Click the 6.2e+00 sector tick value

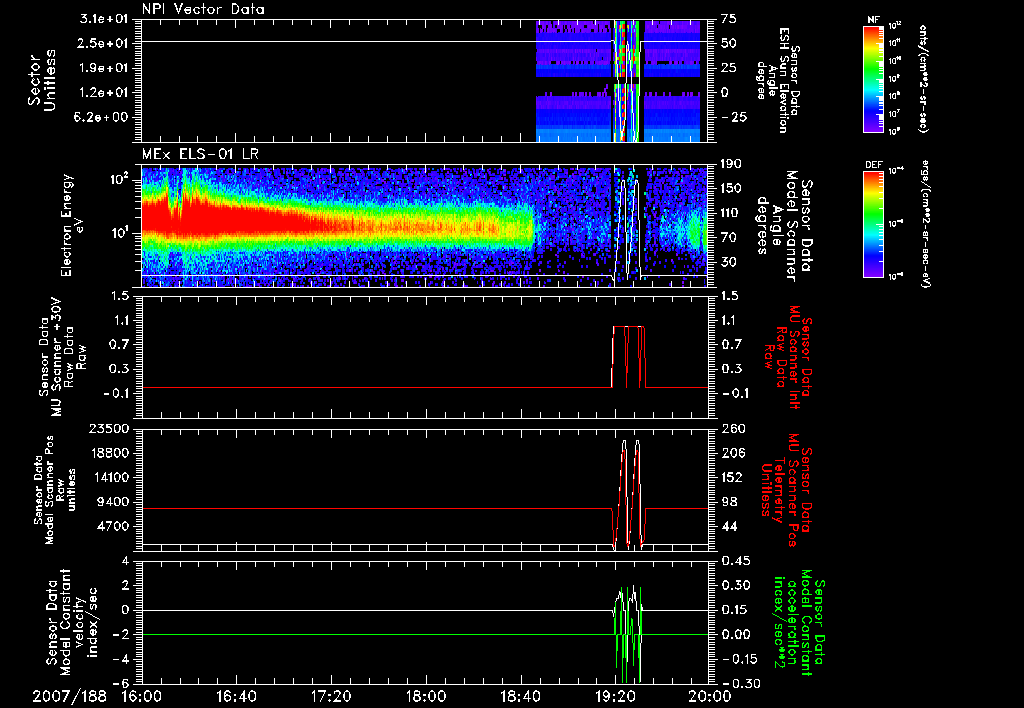pyautogui.click(x=101, y=118)
